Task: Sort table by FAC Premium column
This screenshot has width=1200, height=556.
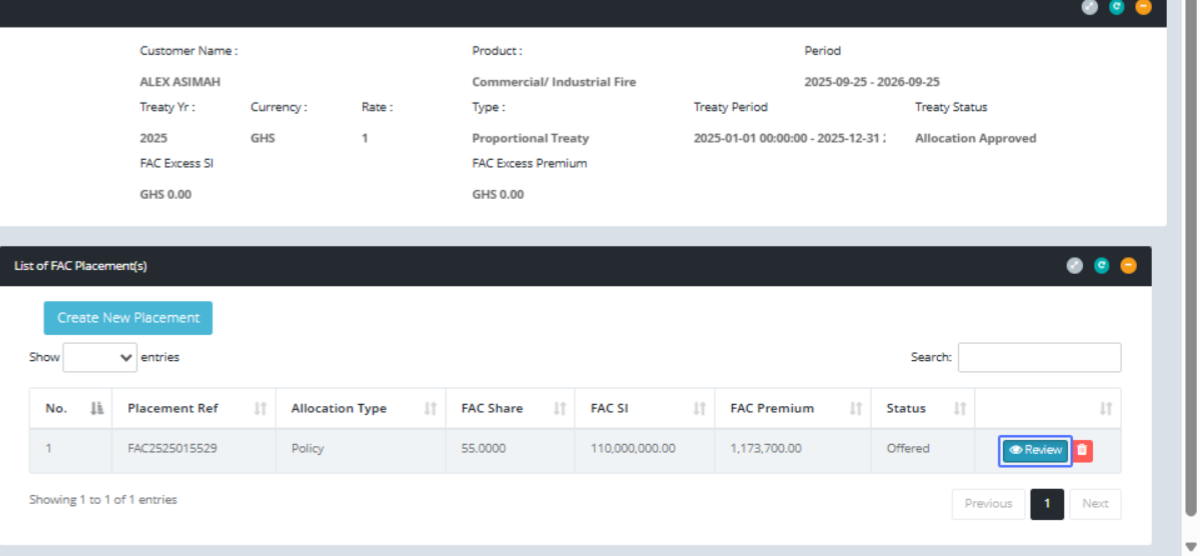Action: click(x=792, y=408)
